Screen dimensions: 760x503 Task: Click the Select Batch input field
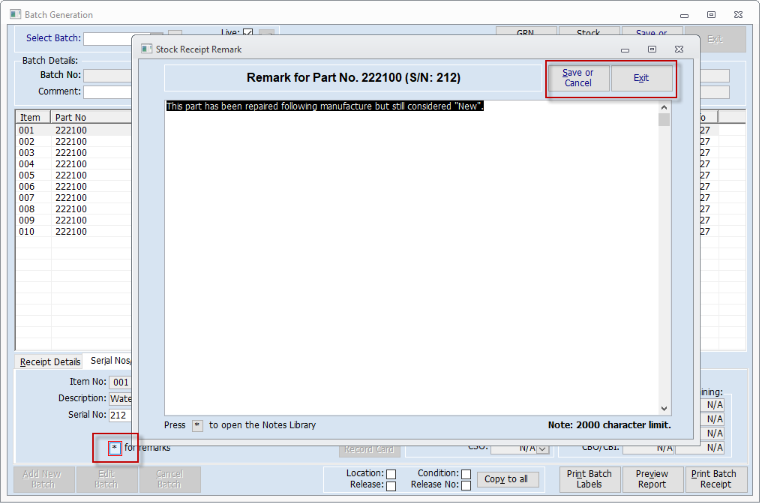(x=108, y=38)
